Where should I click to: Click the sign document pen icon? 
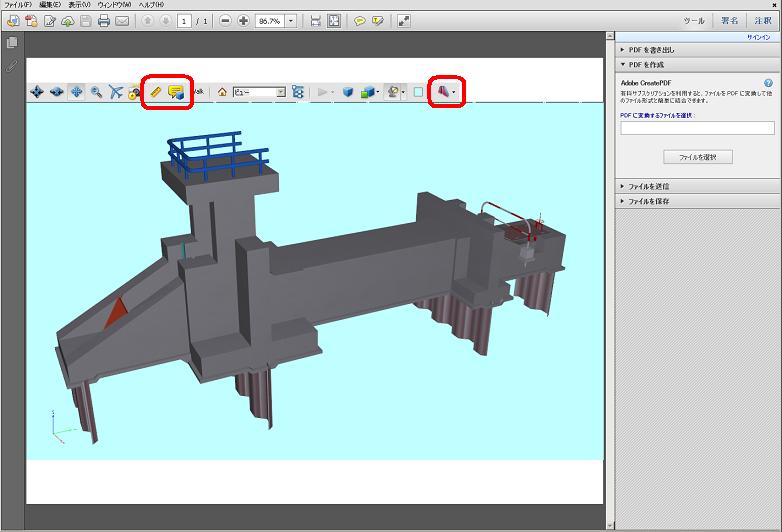pyautogui.click(x=50, y=21)
